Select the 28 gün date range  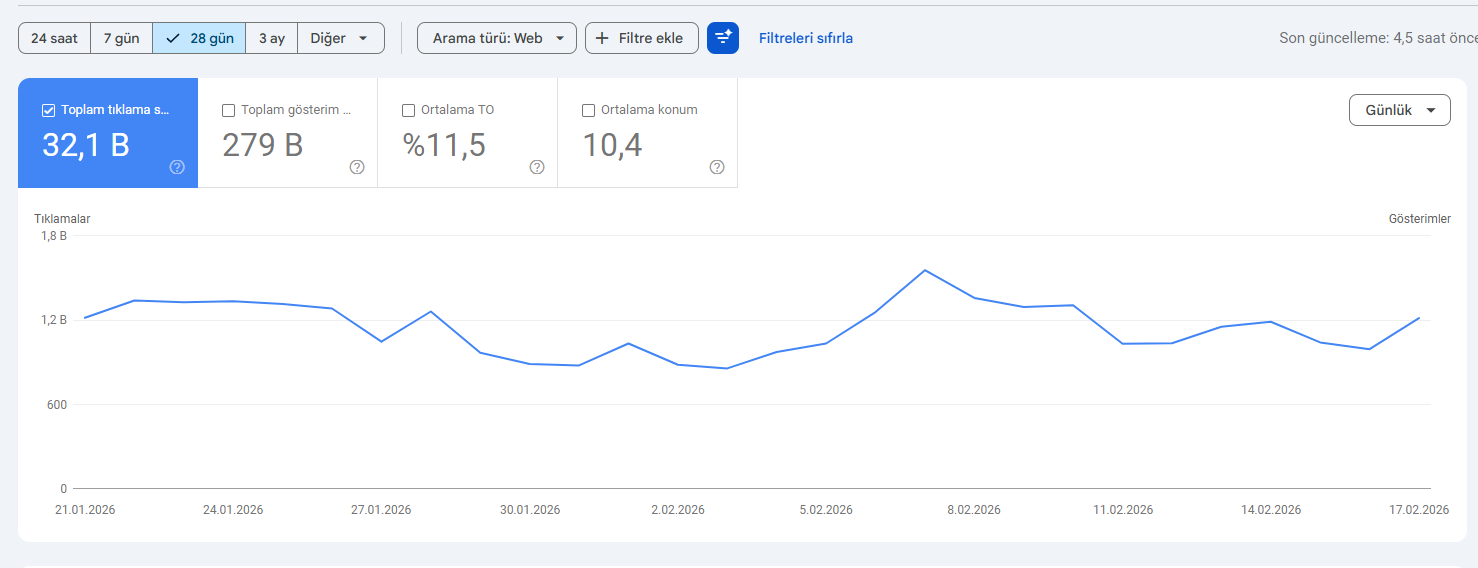199,38
